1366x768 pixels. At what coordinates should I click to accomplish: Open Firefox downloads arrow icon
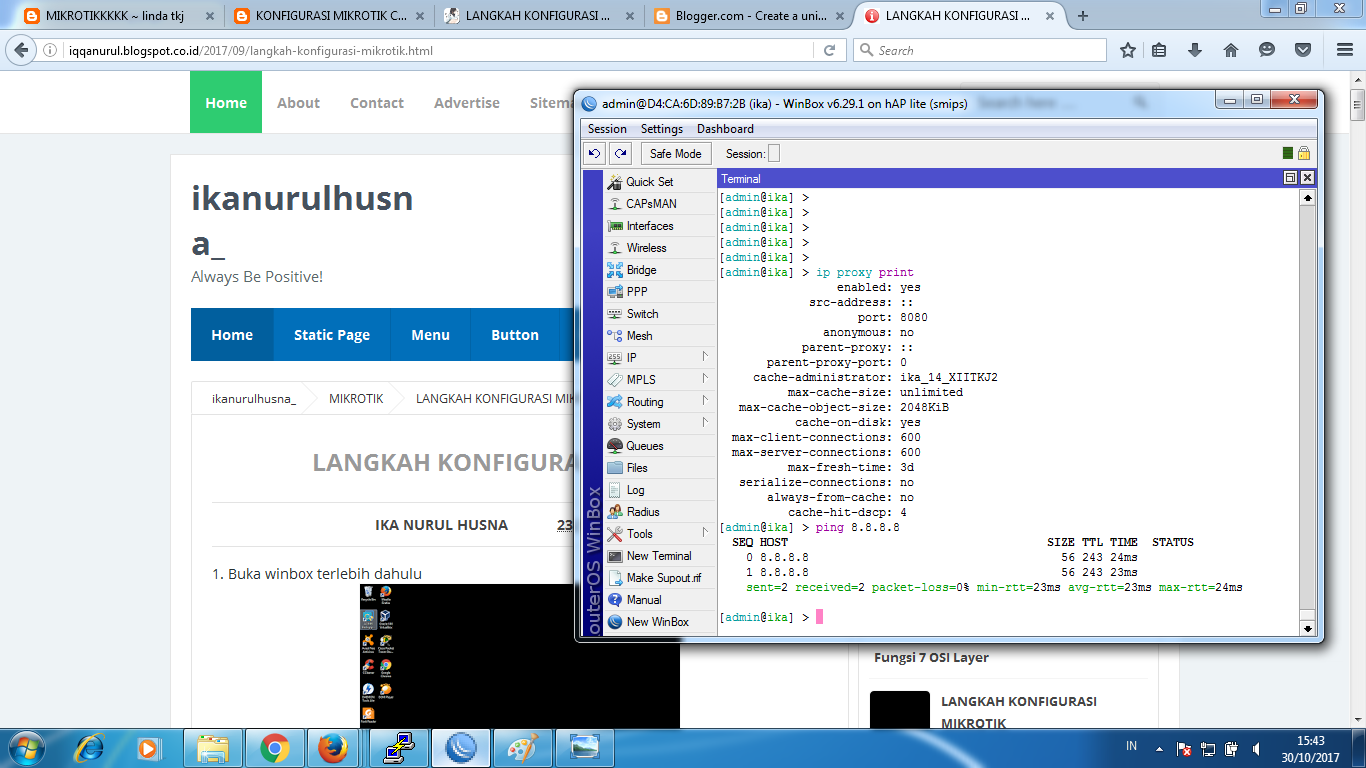click(x=1195, y=50)
